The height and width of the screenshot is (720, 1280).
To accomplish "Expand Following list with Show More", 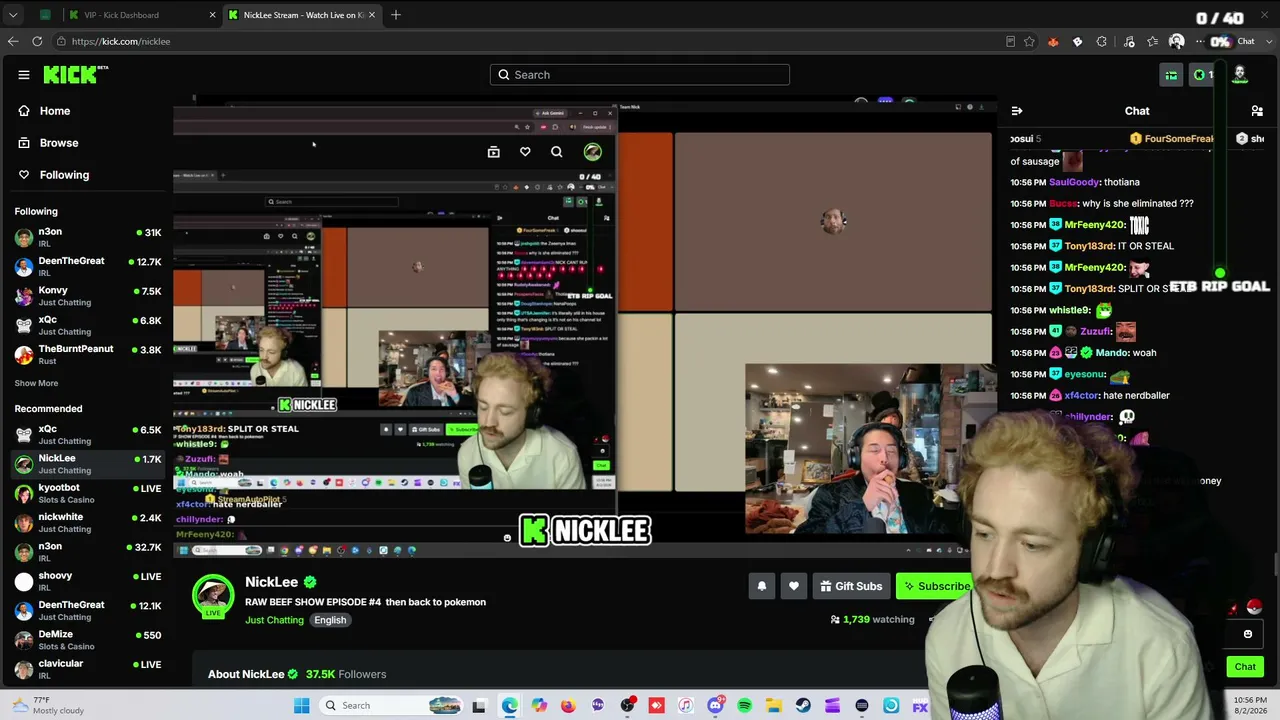I will click(x=36, y=383).
